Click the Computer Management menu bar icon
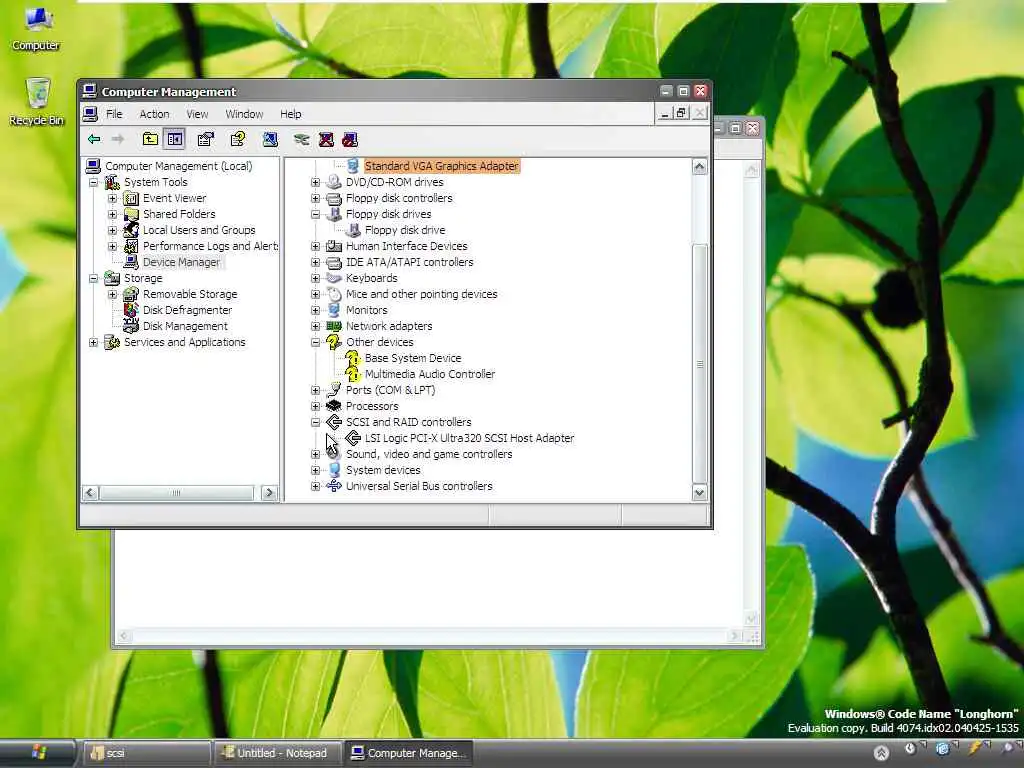1024x768 pixels. click(x=91, y=114)
